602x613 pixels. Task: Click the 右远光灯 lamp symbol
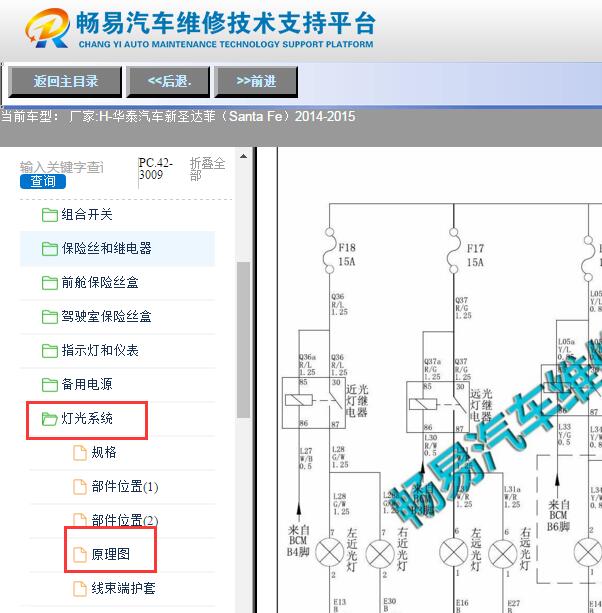tap(503, 554)
